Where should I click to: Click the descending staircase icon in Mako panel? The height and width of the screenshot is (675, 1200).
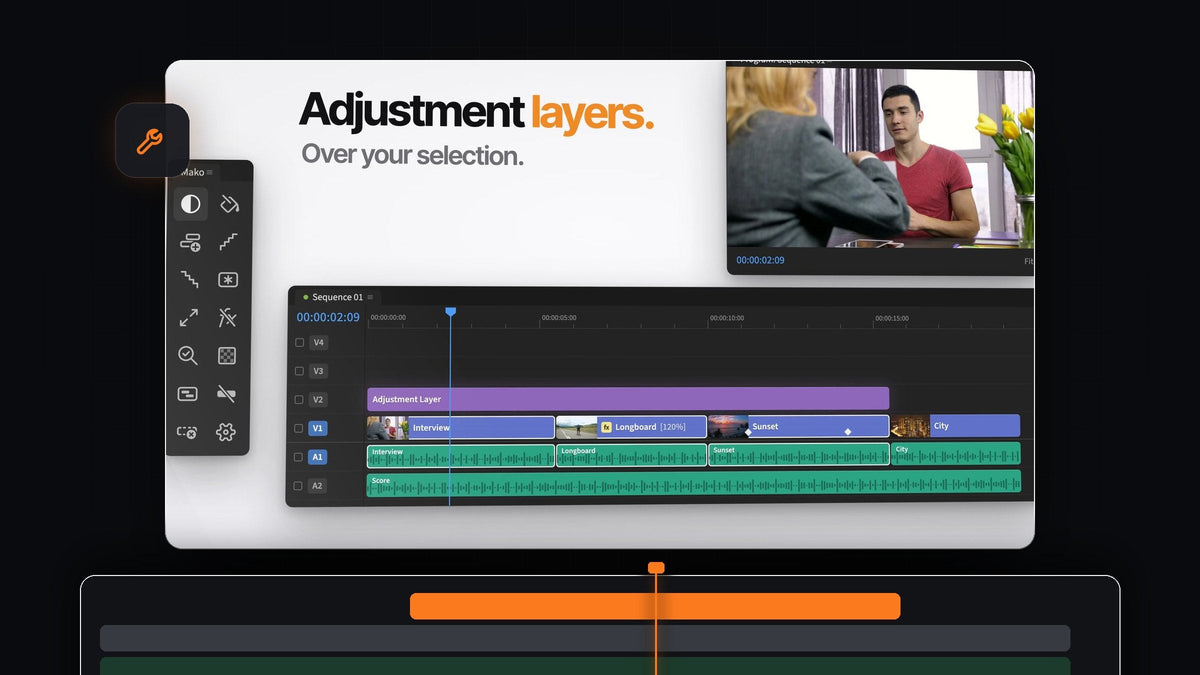[189, 279]
